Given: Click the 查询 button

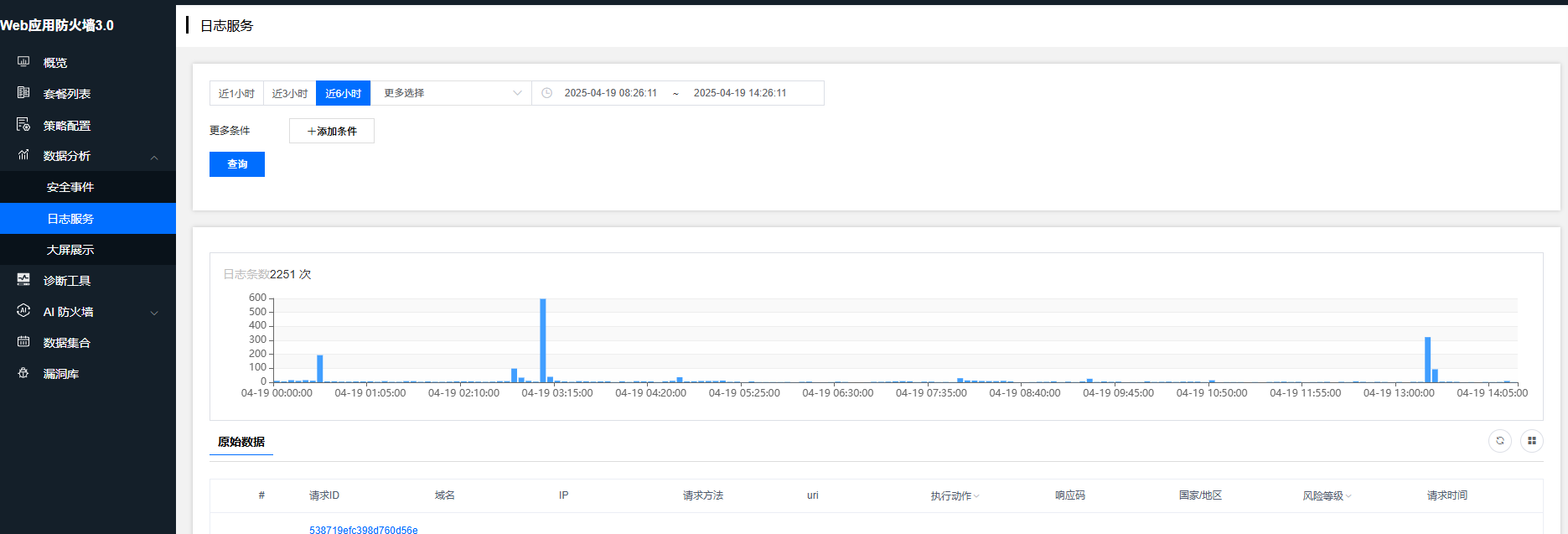Looking at the screenshot, I should tap(237, 164).
